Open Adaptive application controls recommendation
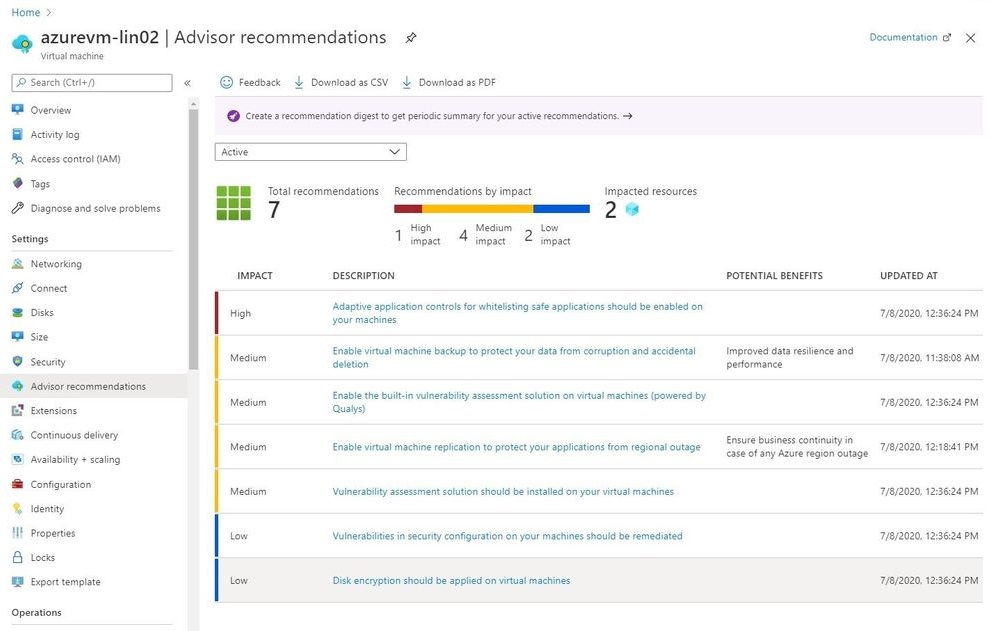Screen dimensions: 998x631 517,313
